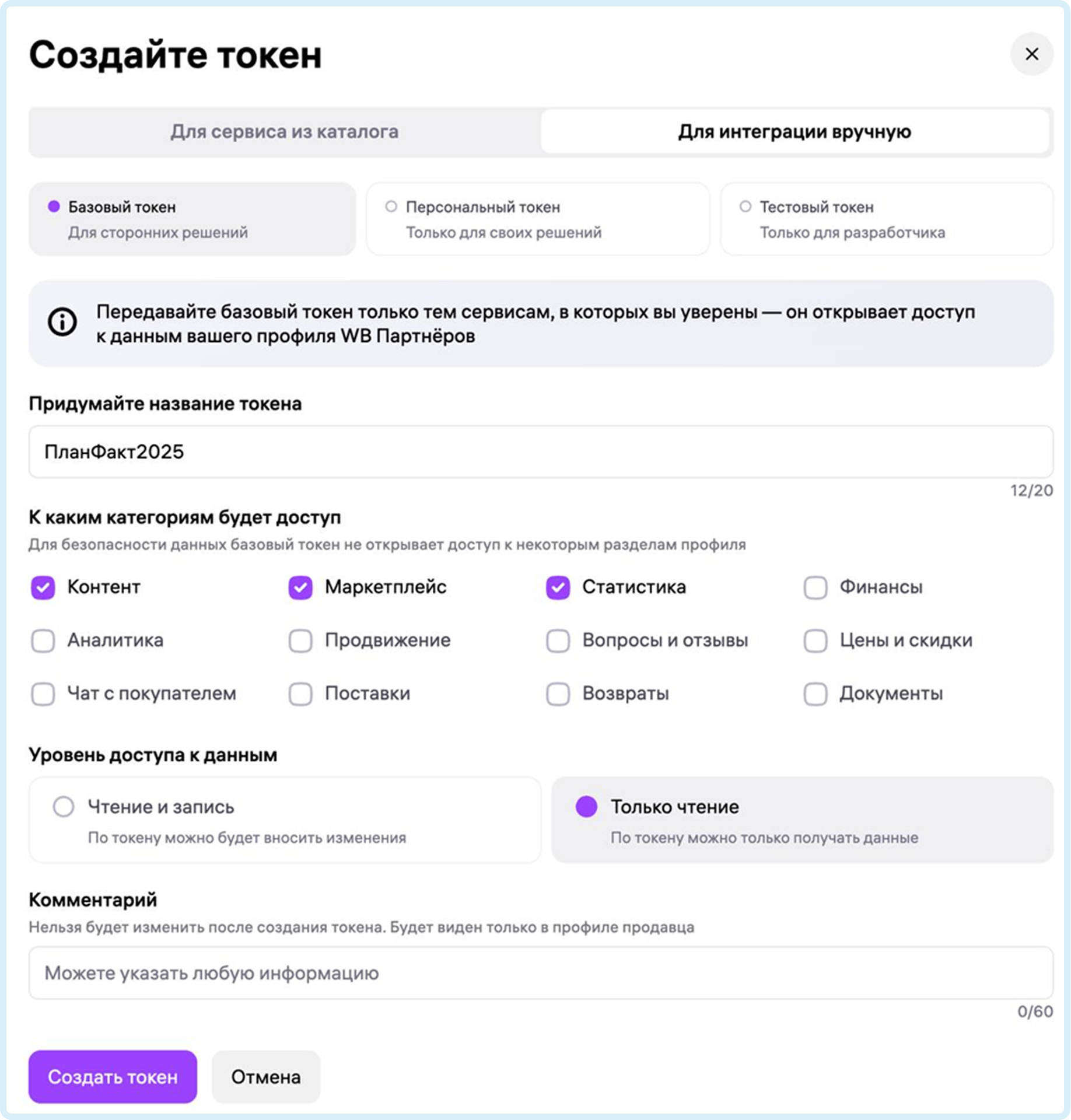
Task: Switch to 'Для сервиса из каталога' tab
Action: tap(285, 132)
